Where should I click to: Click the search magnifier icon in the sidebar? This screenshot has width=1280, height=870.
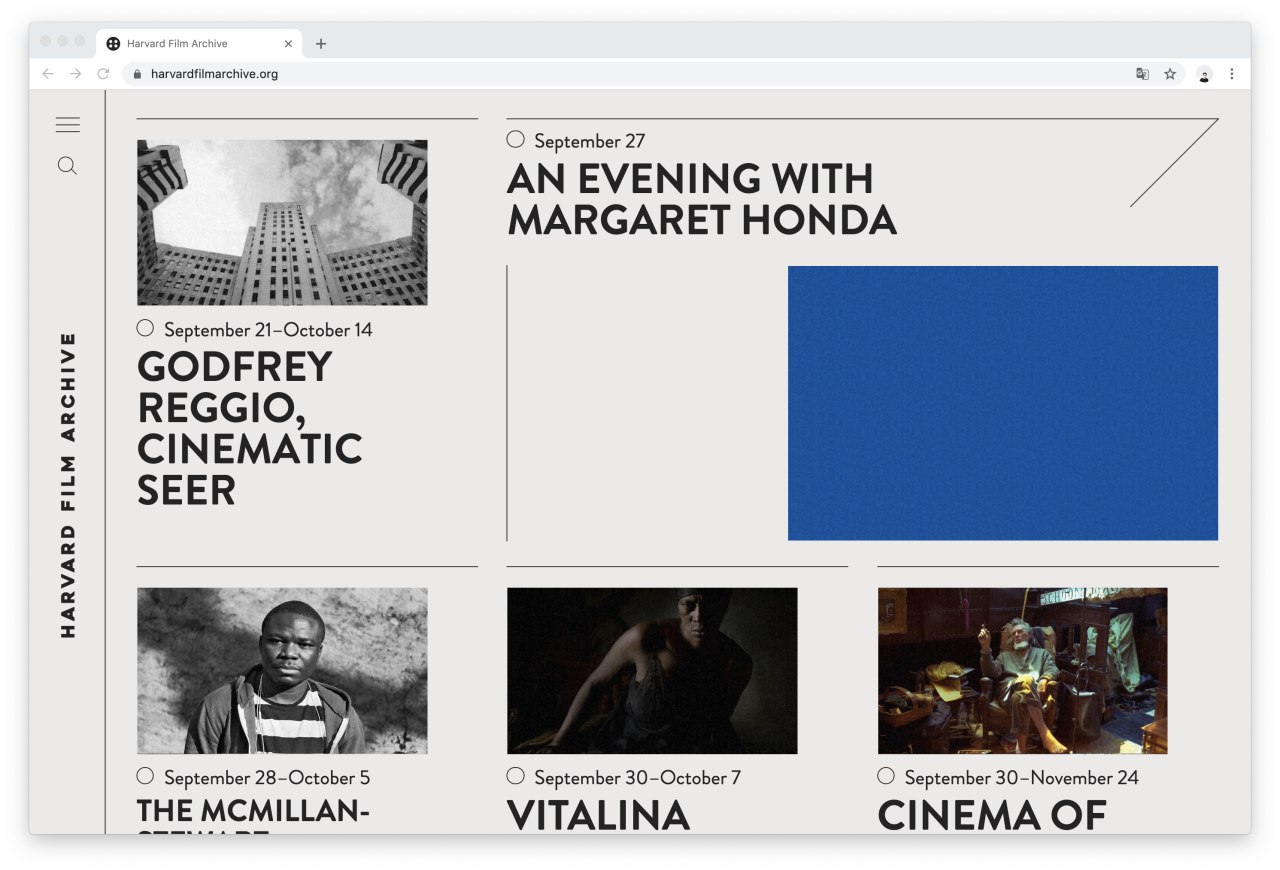pyautogui.click(x=67, y=166)
